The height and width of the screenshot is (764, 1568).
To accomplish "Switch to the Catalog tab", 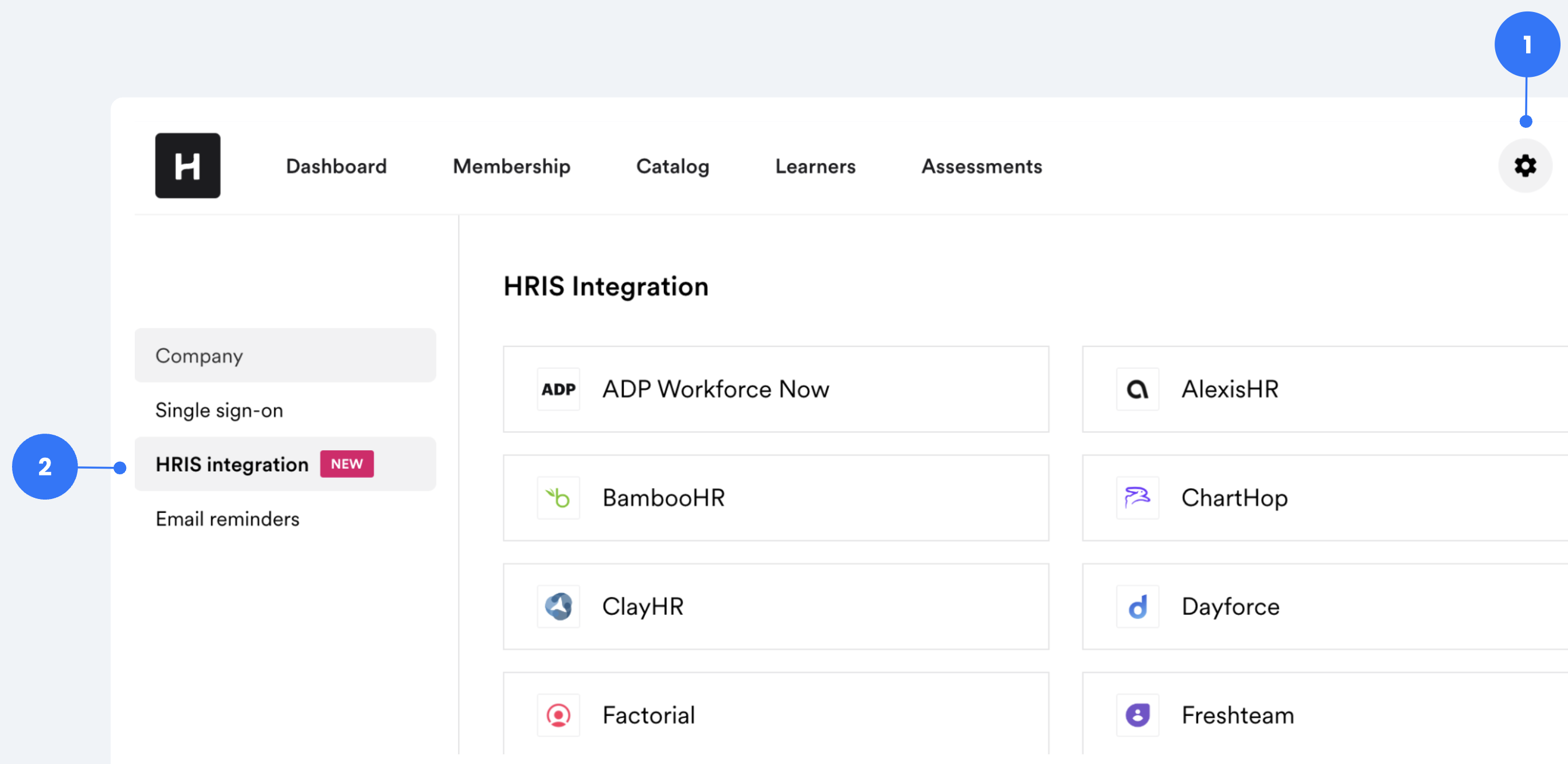I will tap(672, 166).
